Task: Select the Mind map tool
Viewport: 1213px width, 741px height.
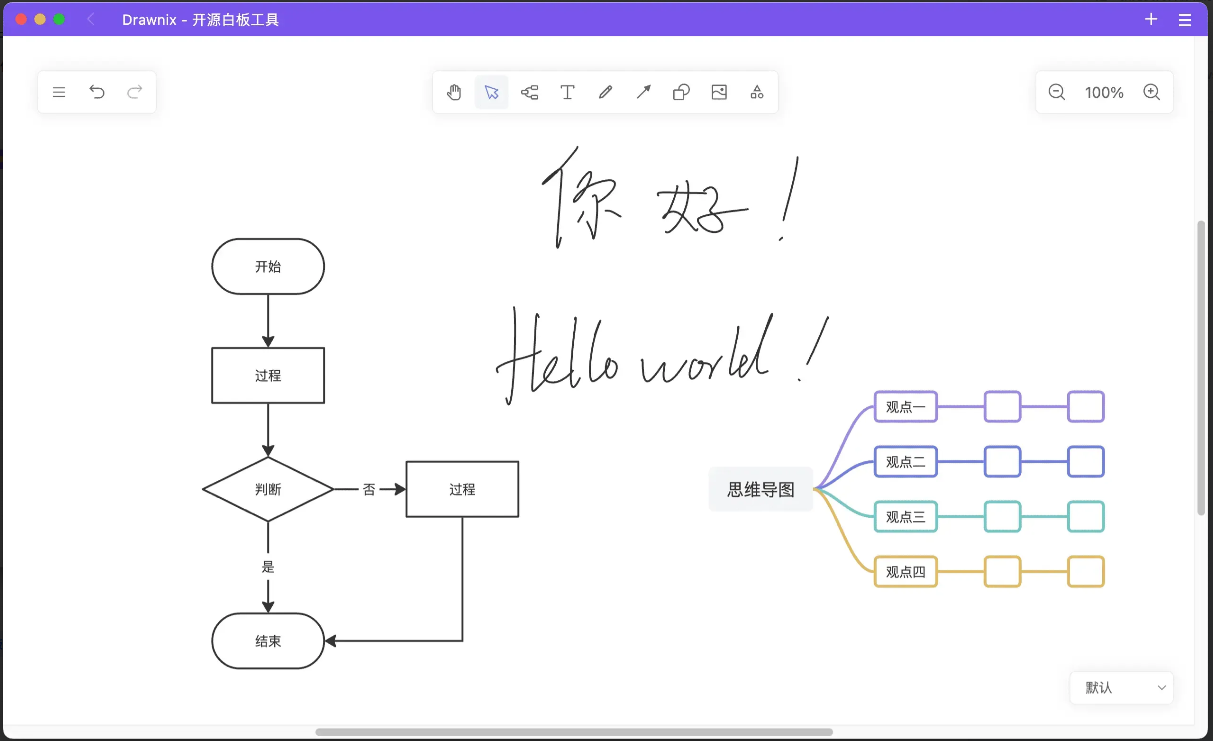Action: tap(529, 92)
